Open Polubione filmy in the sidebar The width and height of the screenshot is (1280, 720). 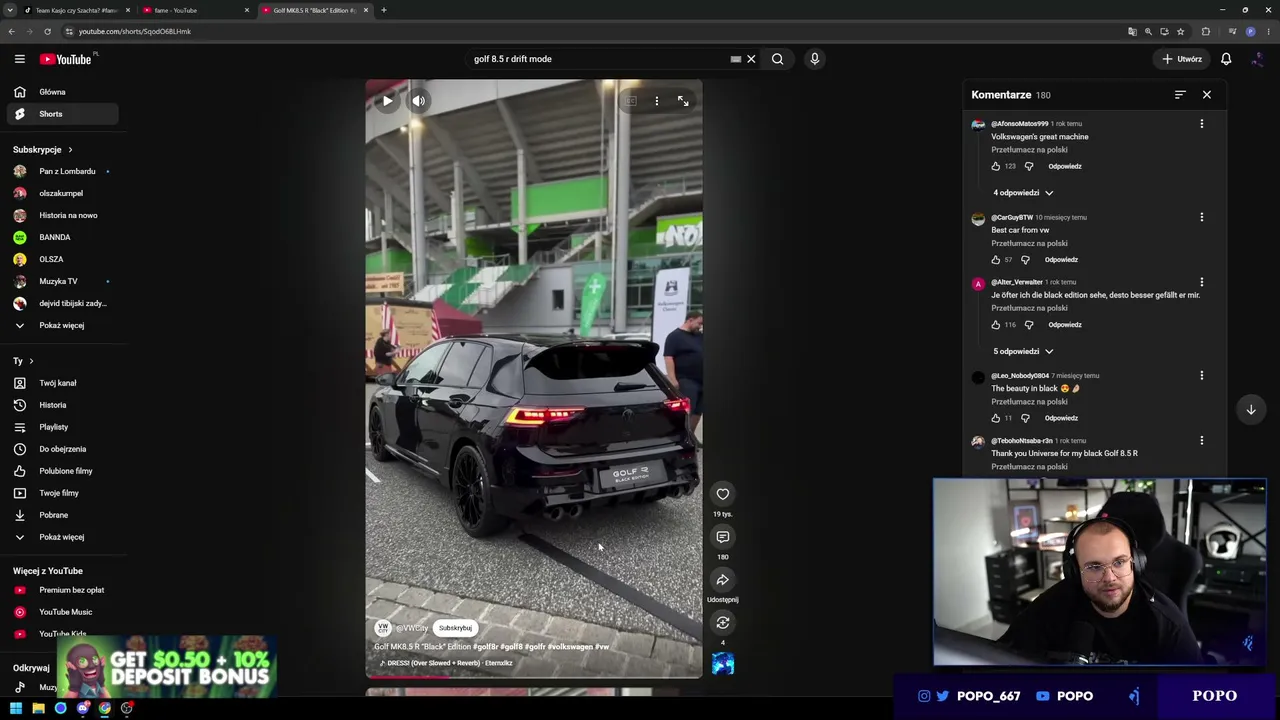point(64,471)
